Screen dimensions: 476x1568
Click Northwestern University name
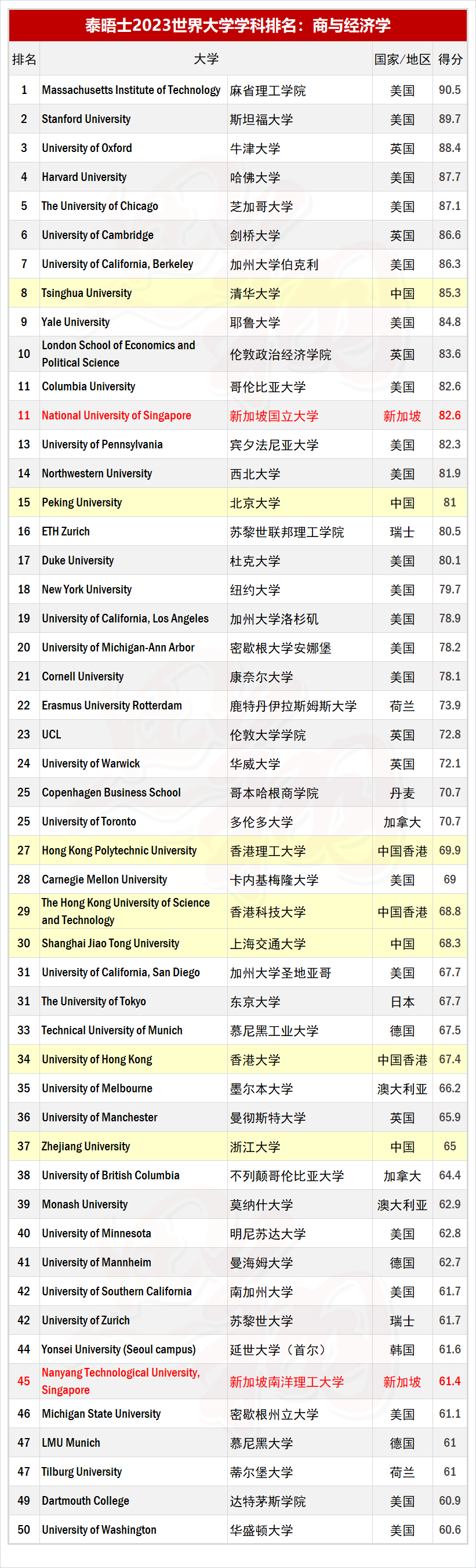(x=97, y=473)
